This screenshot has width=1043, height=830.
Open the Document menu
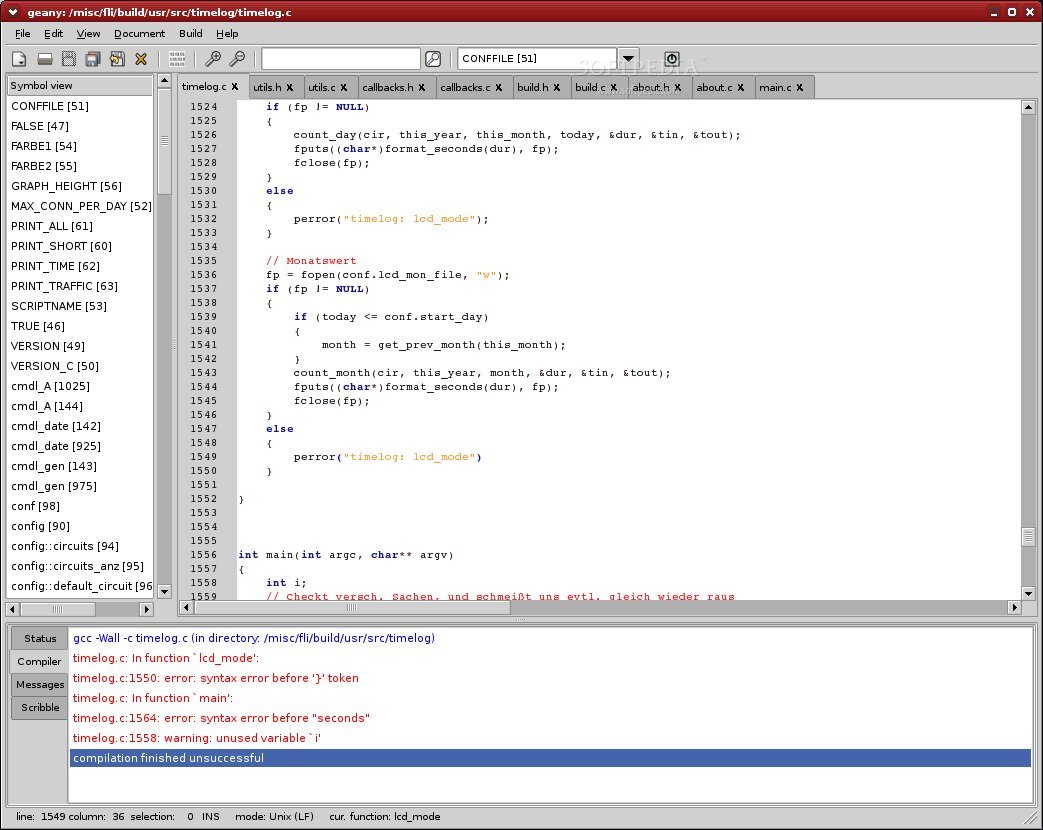[139, 33]
